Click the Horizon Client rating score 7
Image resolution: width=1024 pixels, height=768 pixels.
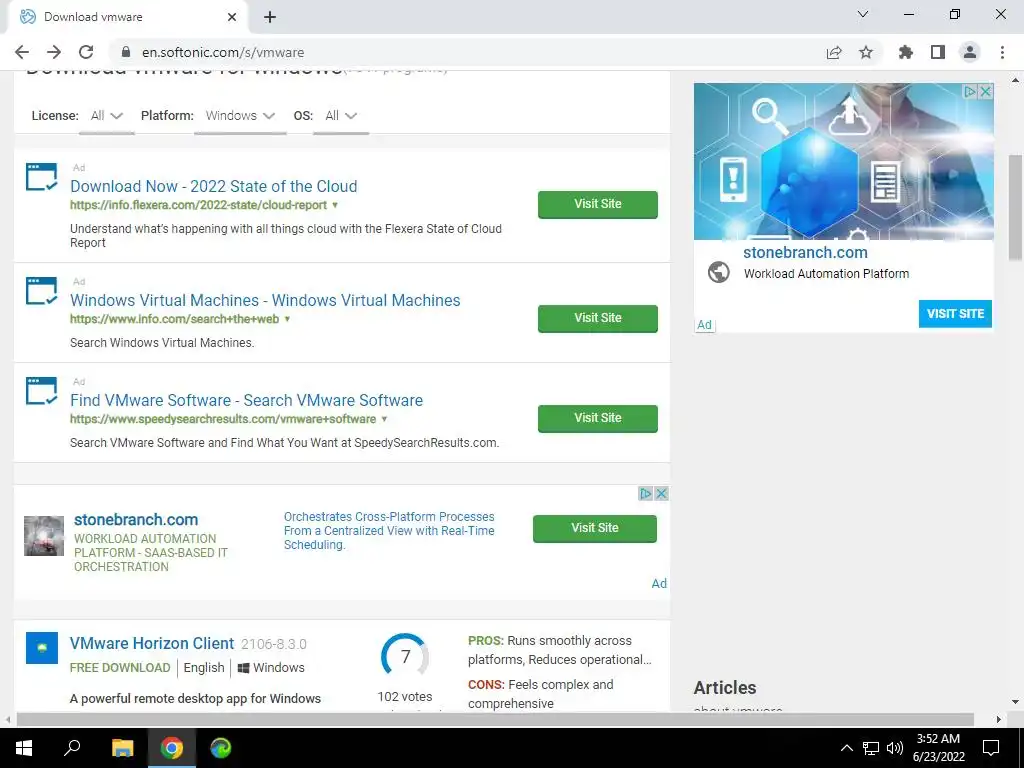pyautogui.click(x=405, y=656)
